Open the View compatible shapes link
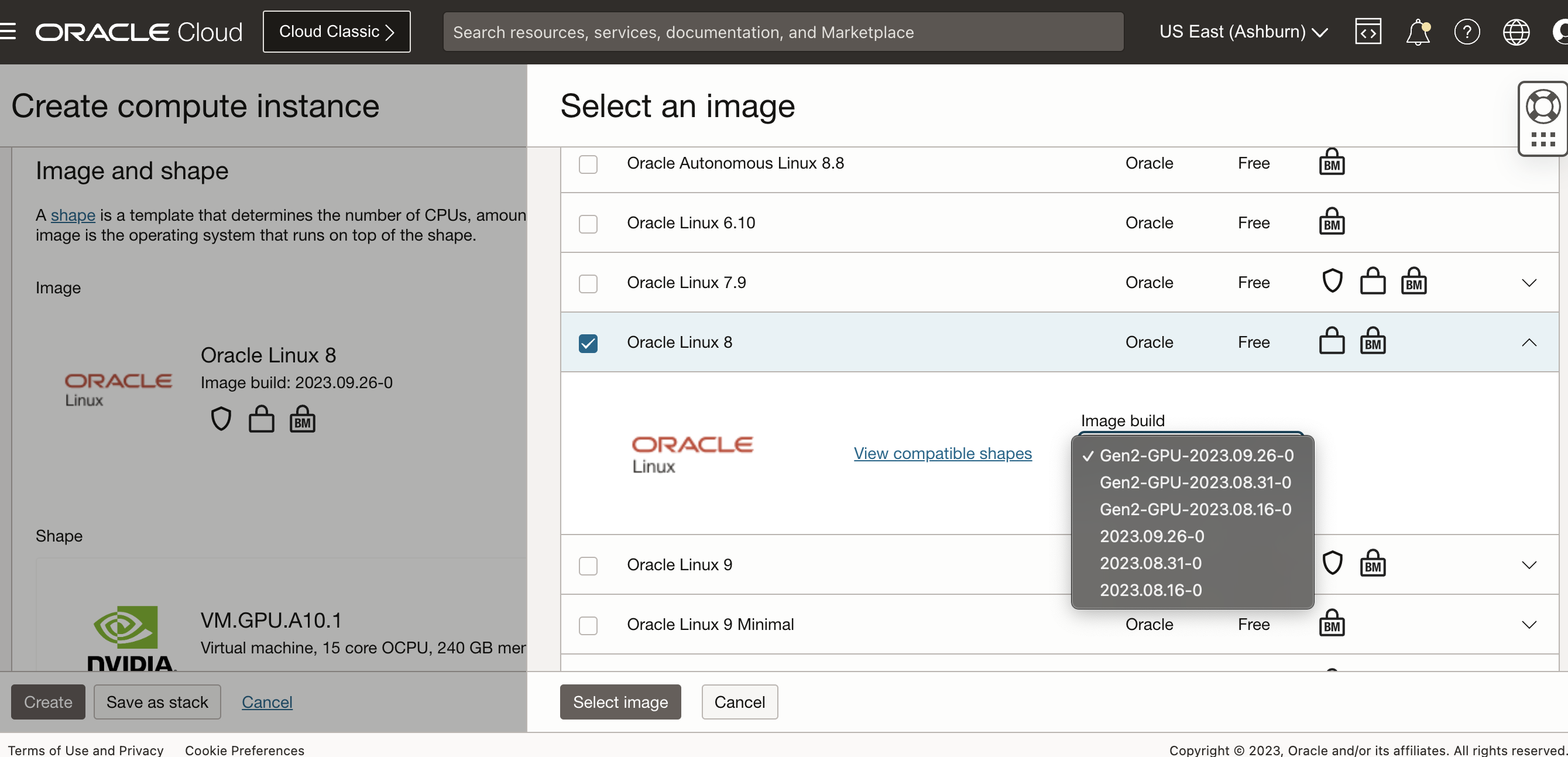Viewport: 1568px width, 757px height. click(x=942, y=453)
